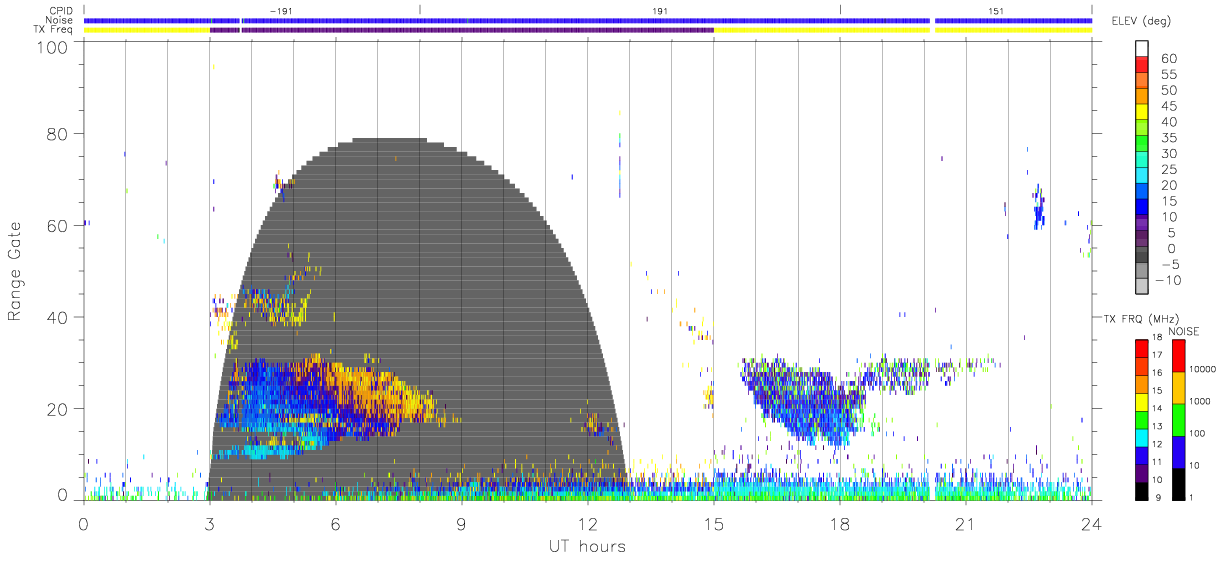This screenshot has width=1228, height=567.
Task: Click the 80 tick label on the Range Gate axis
Action: (57, 135)
